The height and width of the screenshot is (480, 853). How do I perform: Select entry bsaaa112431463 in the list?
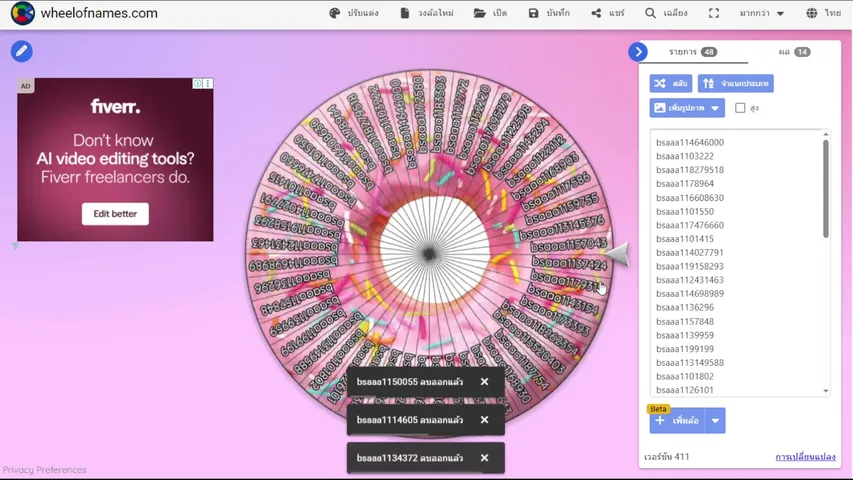pos(690,280)
